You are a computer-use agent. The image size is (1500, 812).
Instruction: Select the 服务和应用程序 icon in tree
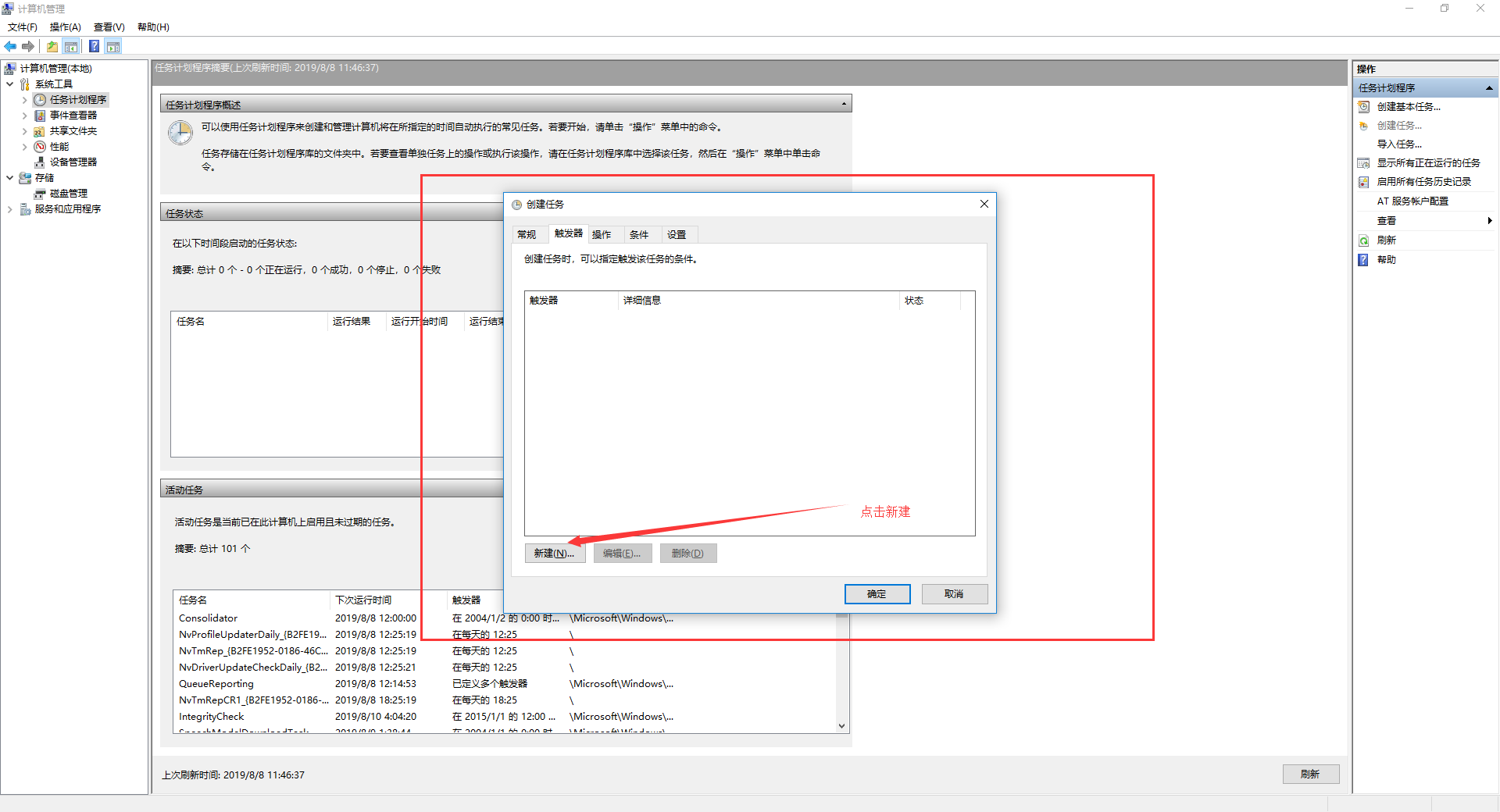[25, 209]
